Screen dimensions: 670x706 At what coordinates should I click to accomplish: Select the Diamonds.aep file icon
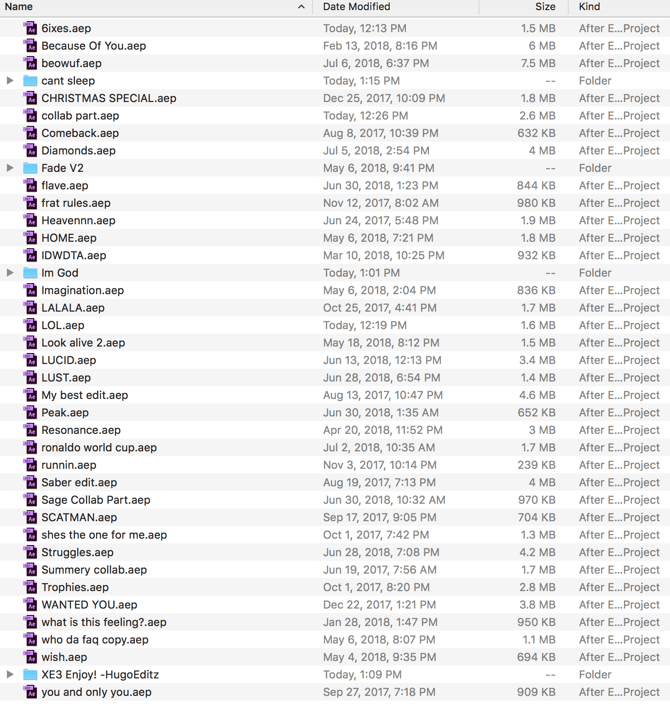coord(30,151)
